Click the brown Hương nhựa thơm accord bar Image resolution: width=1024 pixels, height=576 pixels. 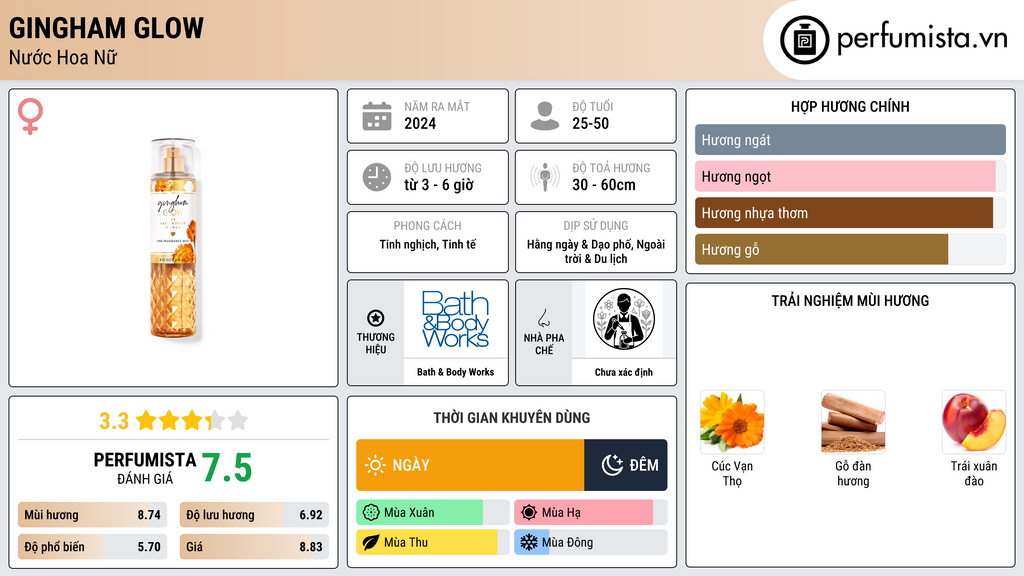(x=850, y=213)
